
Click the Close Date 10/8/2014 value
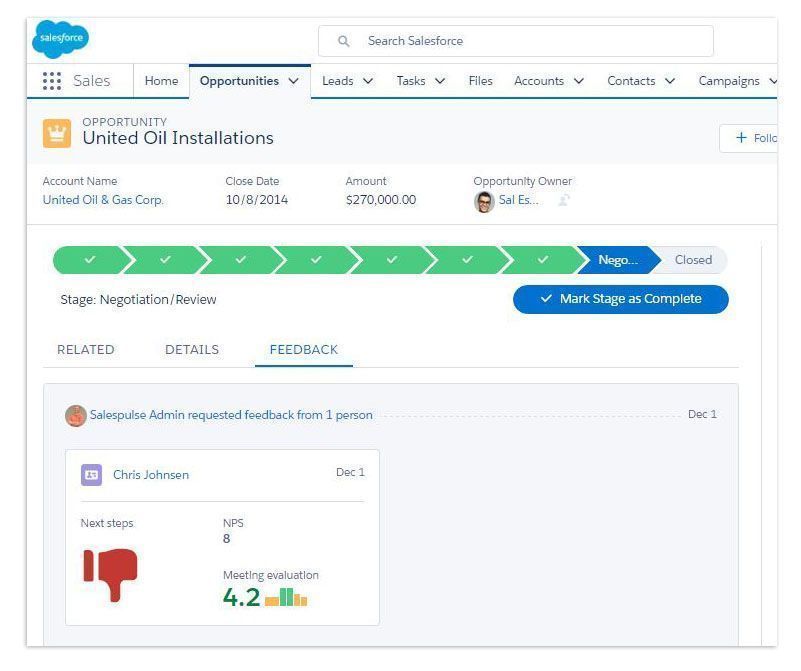click(256, 200)
